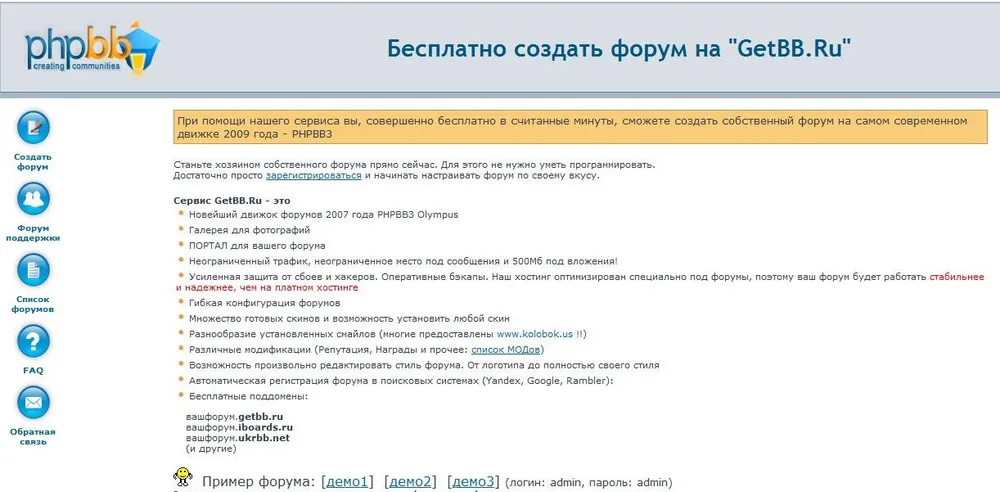Click the orange notice box about PHPBB3
Viewport: 1000px width, 492px height.
point(580,127)
